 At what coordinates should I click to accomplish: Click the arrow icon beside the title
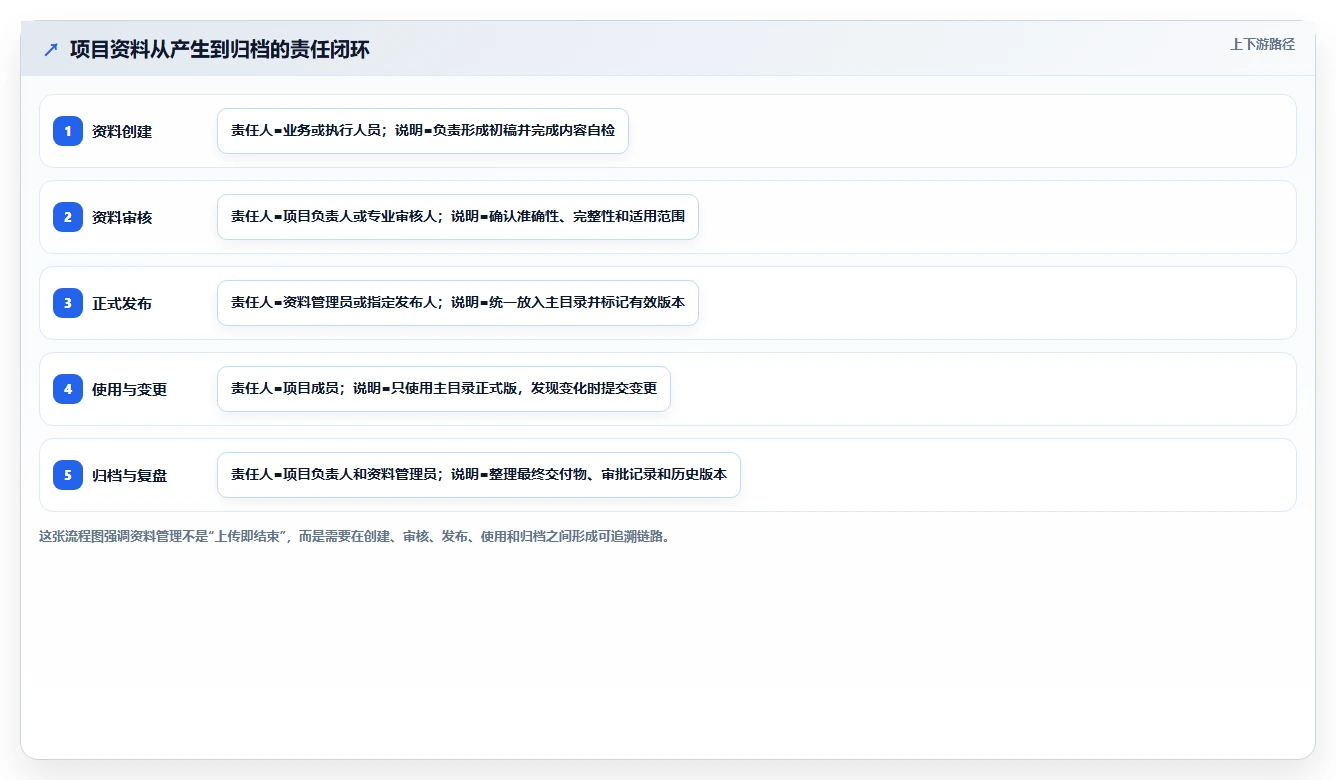click(51, 50)
